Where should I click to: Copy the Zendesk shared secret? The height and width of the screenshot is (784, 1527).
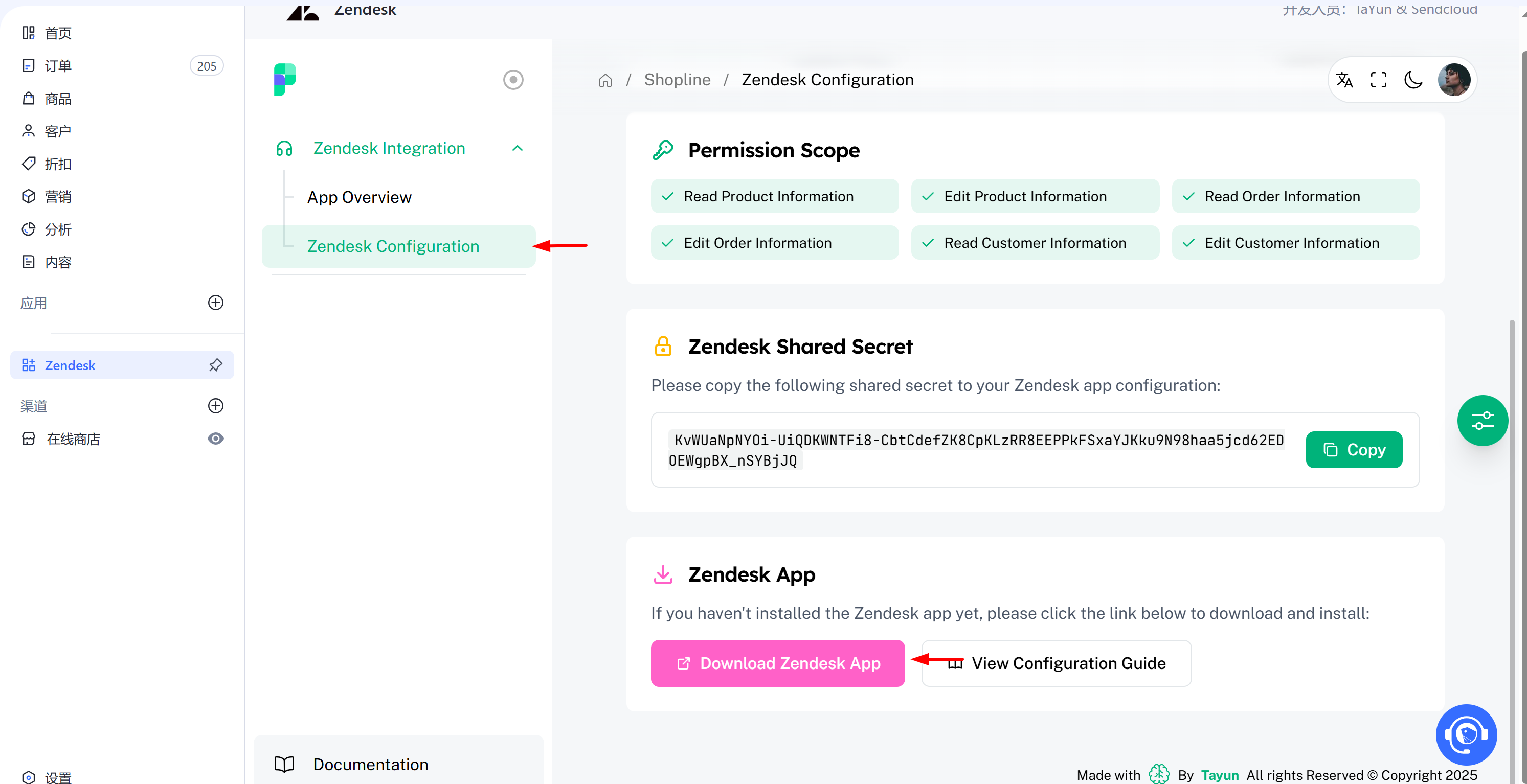pos(1354,450)
